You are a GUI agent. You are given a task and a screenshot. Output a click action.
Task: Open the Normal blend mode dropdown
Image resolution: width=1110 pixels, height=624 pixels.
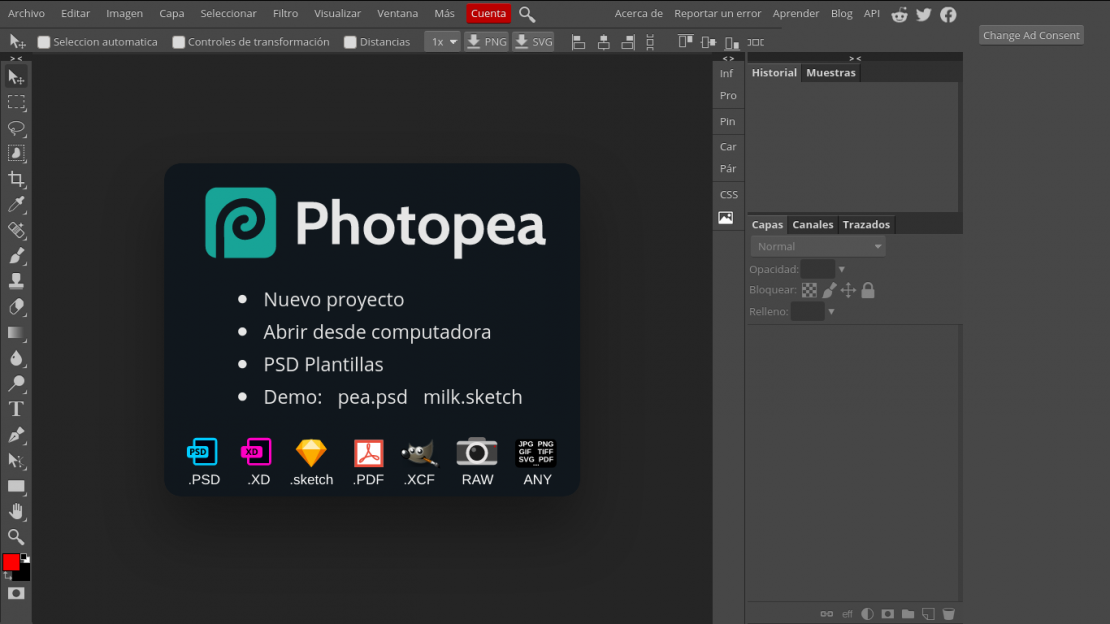pyautogui.click(x=817, y=246)
